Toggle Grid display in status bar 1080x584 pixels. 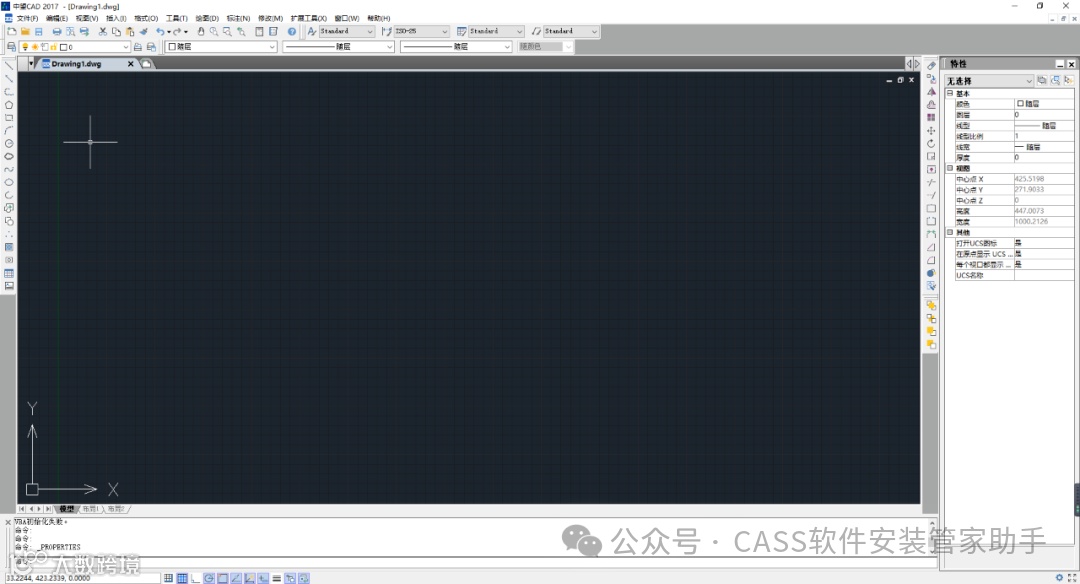(182, 578)
